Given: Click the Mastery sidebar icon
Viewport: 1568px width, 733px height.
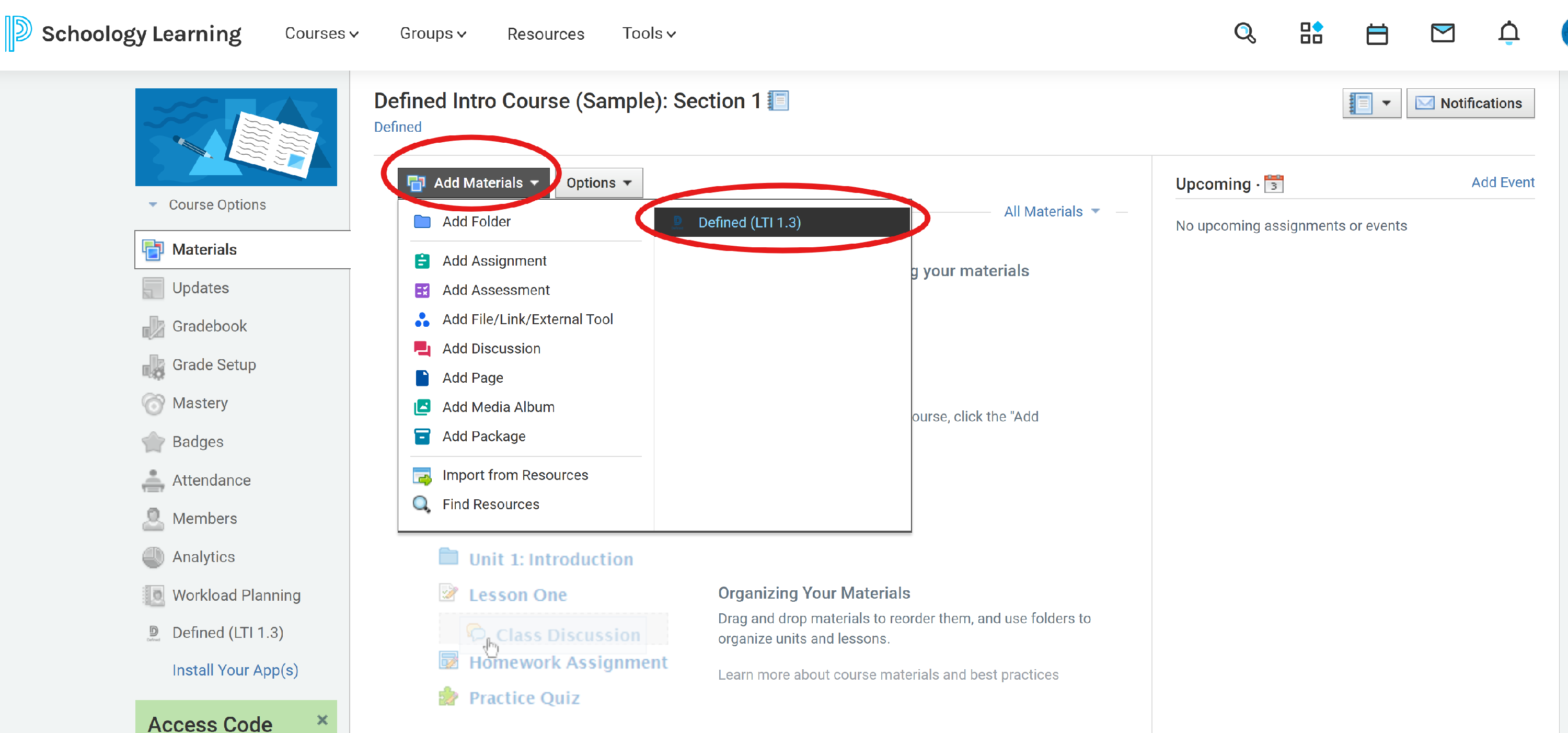Looking at the screenshot, I should pos(153,403).
